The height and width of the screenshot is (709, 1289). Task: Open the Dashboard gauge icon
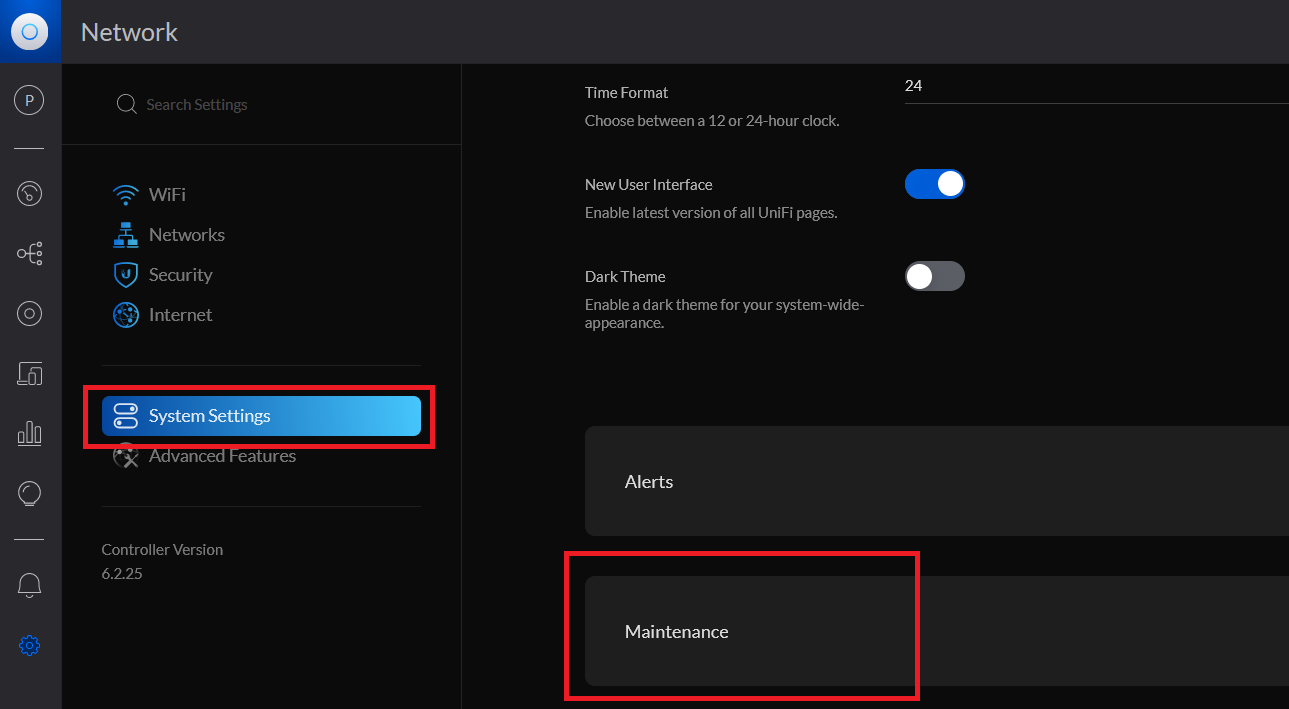29,193
